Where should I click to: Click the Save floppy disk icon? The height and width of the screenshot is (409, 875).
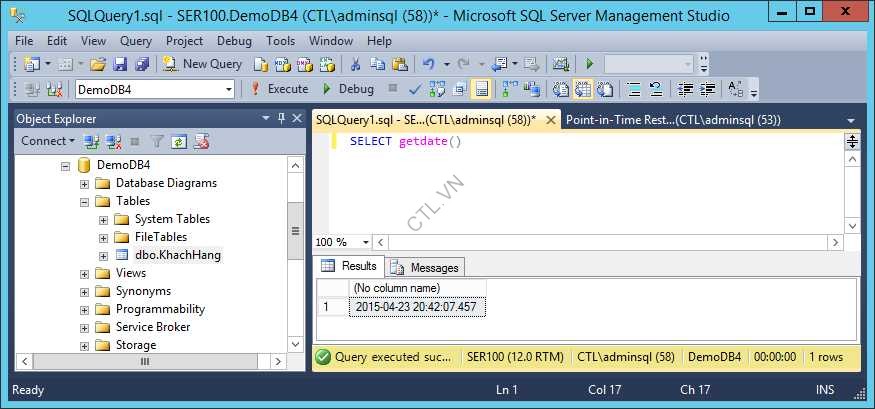pyautogui.click(x=120, y=64)
